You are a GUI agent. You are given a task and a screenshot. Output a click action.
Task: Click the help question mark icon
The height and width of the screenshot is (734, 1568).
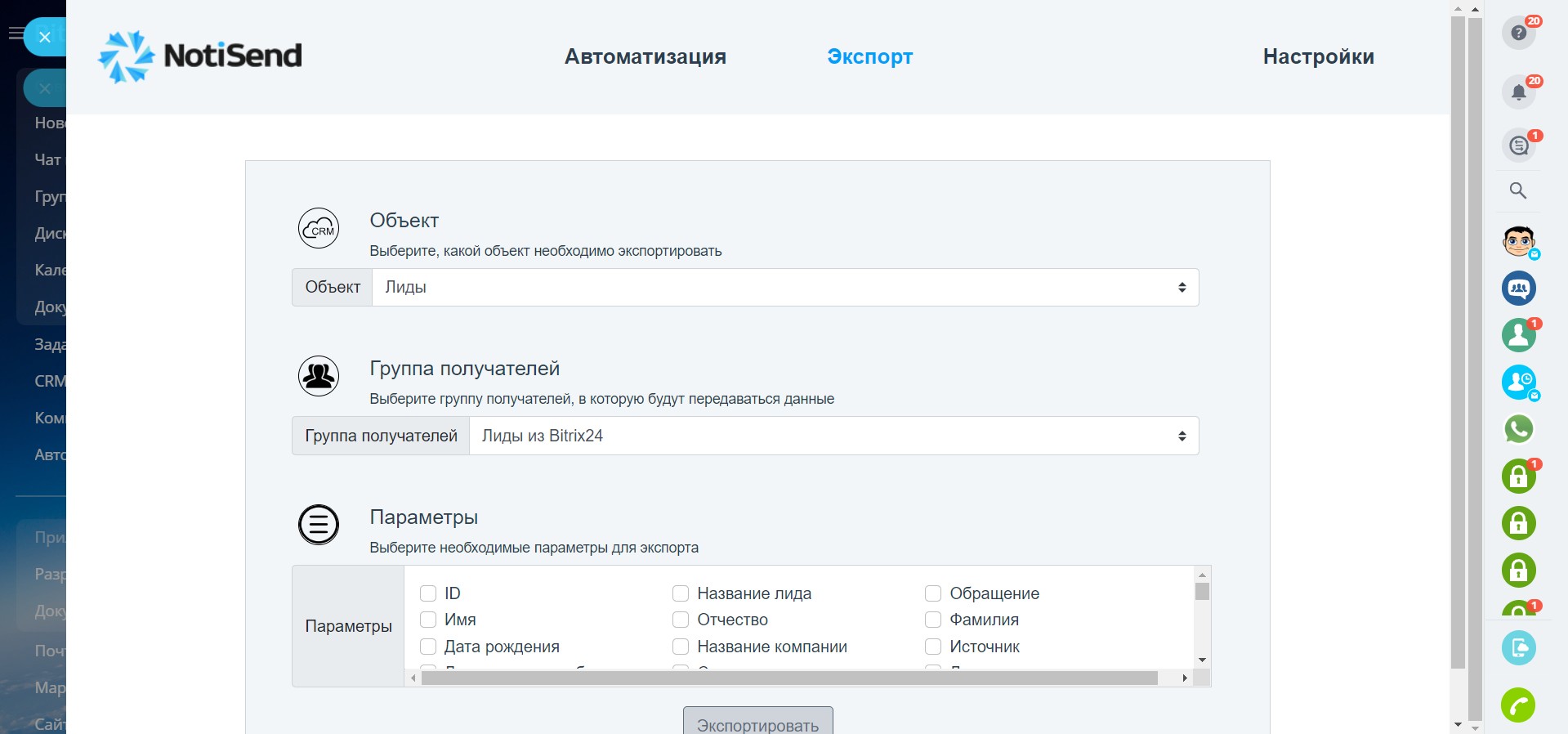(1518, 34)
